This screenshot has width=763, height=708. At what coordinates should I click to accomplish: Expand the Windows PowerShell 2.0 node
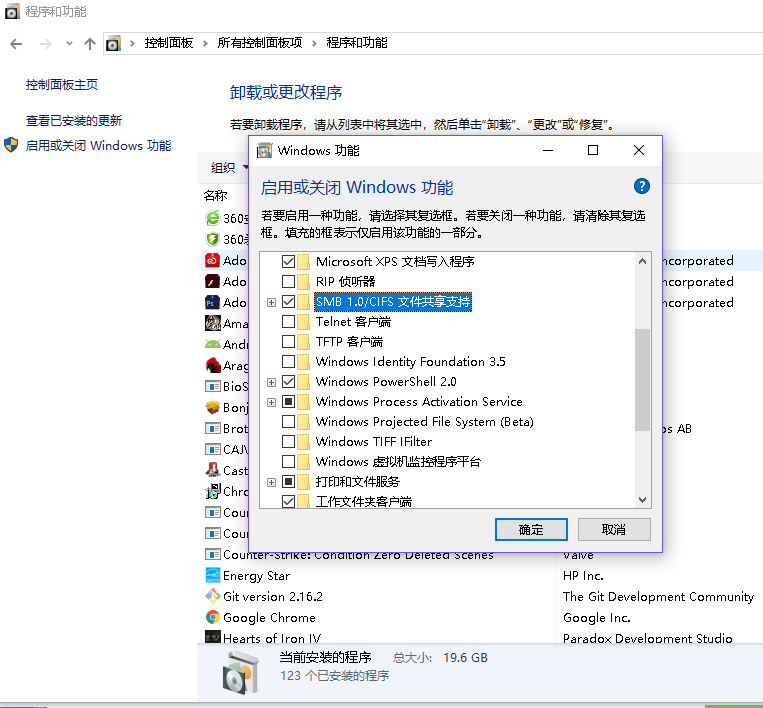(x=272, y=382)
